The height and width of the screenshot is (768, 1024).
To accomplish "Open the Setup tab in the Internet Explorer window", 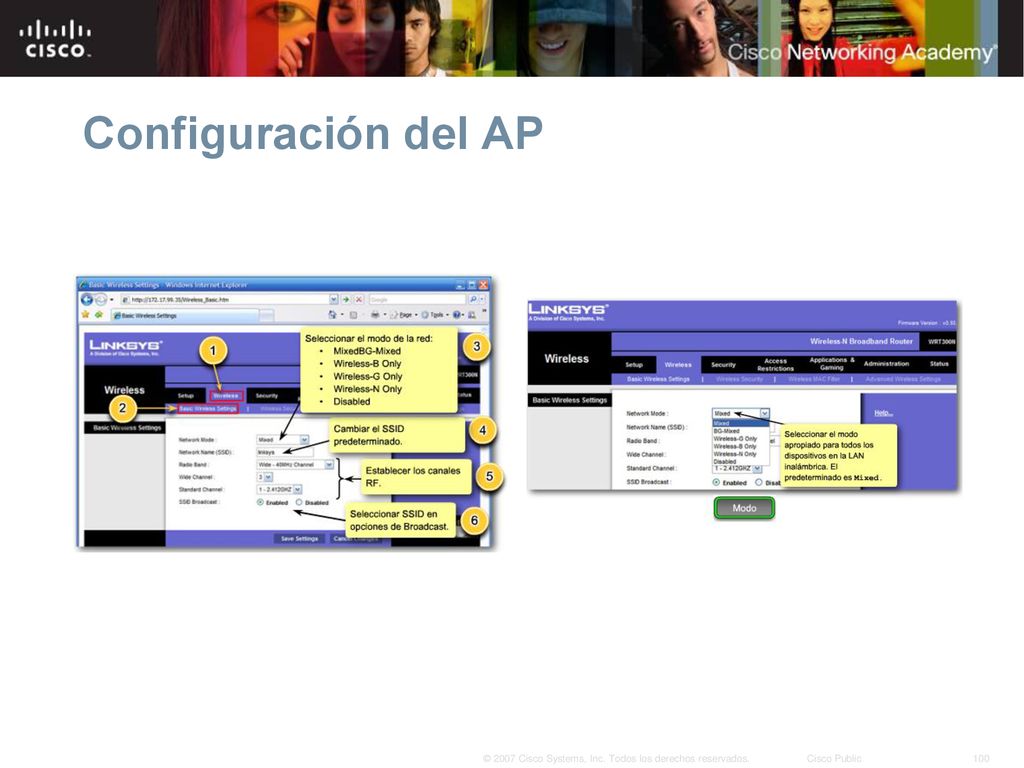I will pyautogui.click(x=186, y=396).
